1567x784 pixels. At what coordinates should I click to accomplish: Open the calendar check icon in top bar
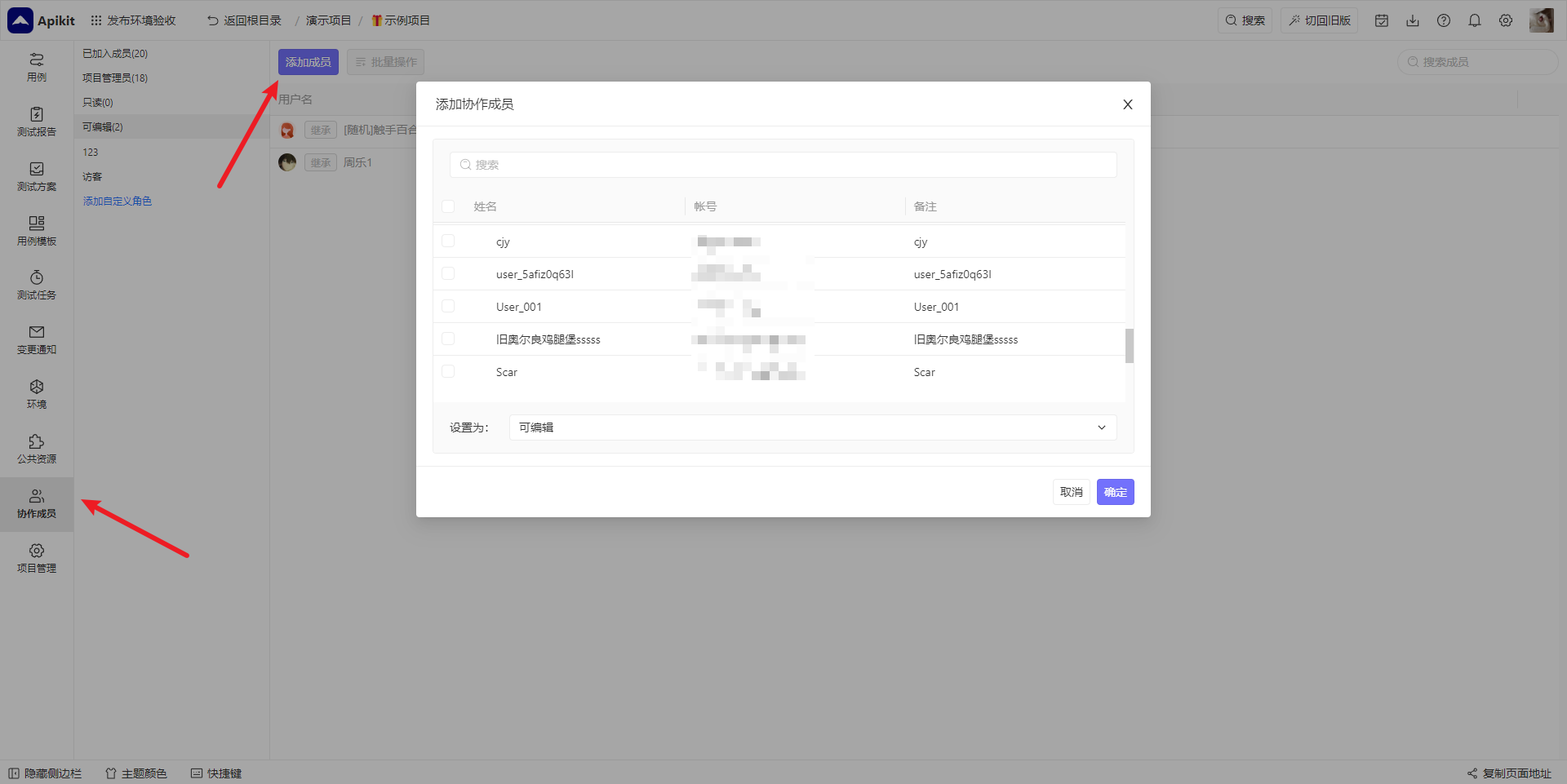(1382, 20)
